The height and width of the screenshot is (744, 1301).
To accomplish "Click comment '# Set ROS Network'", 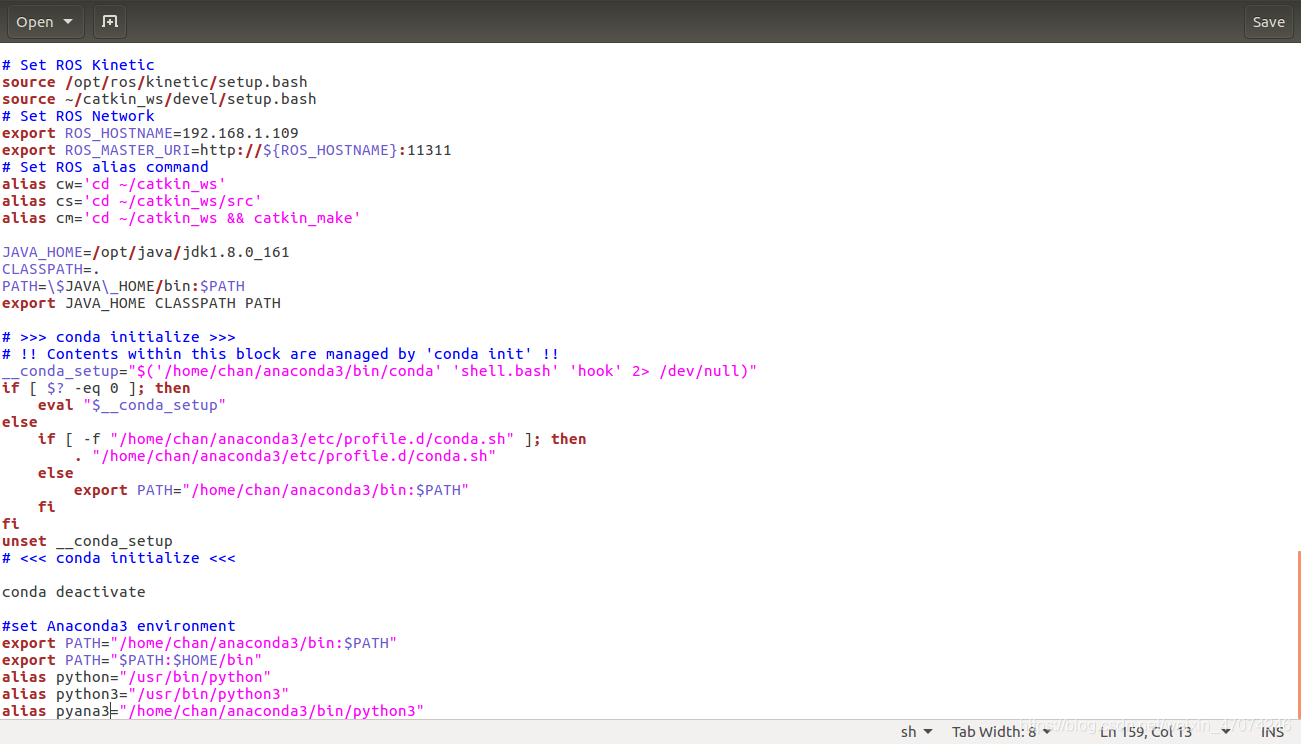I will [x=78, y=116].
